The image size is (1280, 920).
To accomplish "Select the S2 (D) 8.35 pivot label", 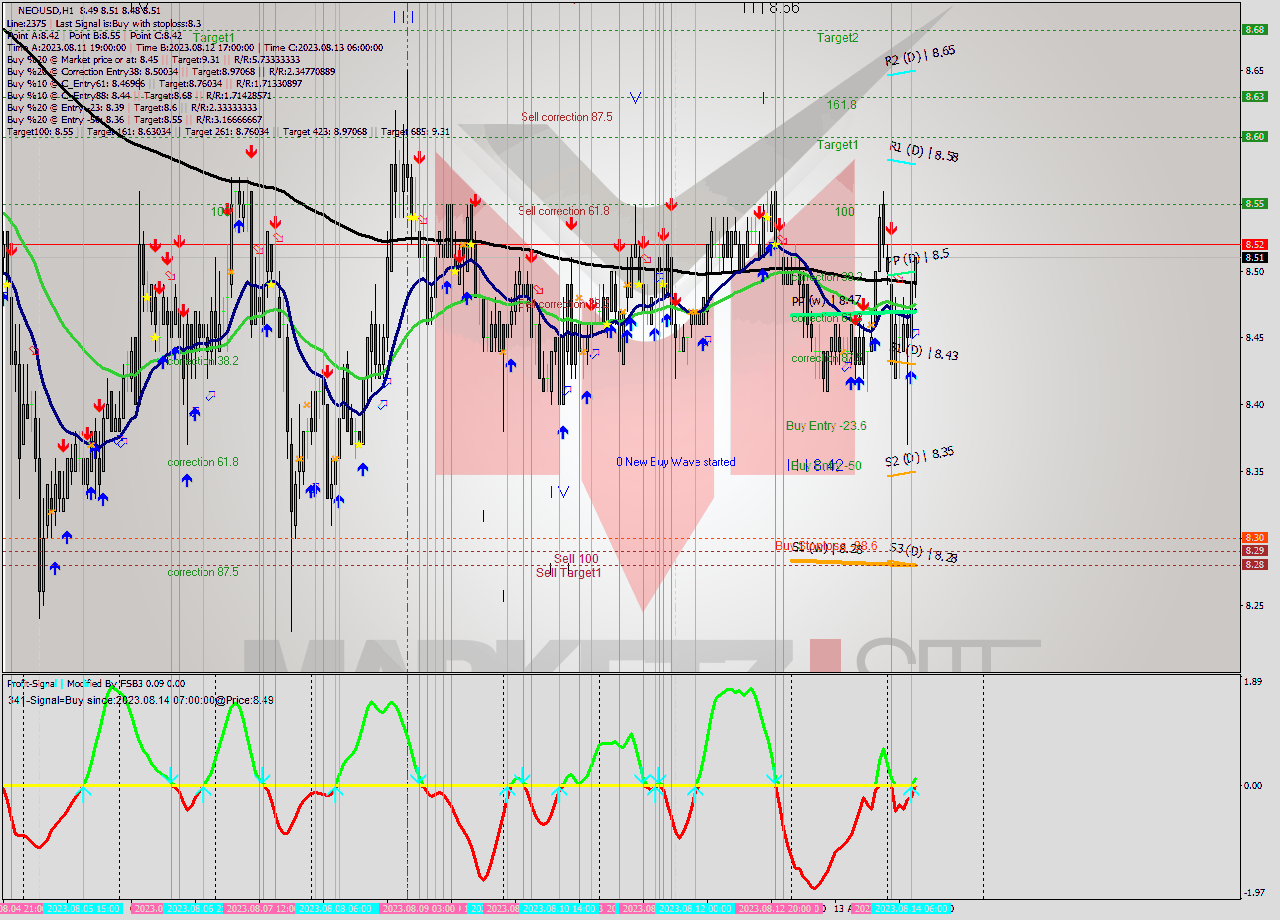I will pos(919,457).
